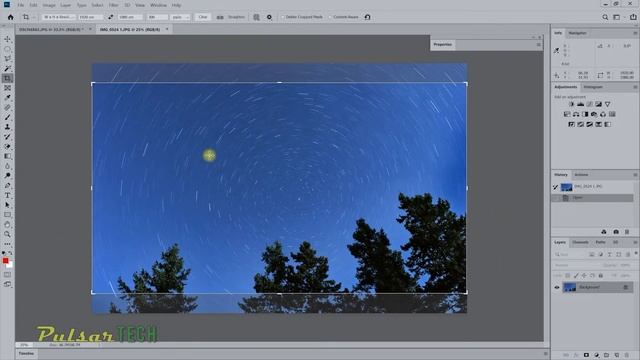Select the History Brush tool

point(7,137)
